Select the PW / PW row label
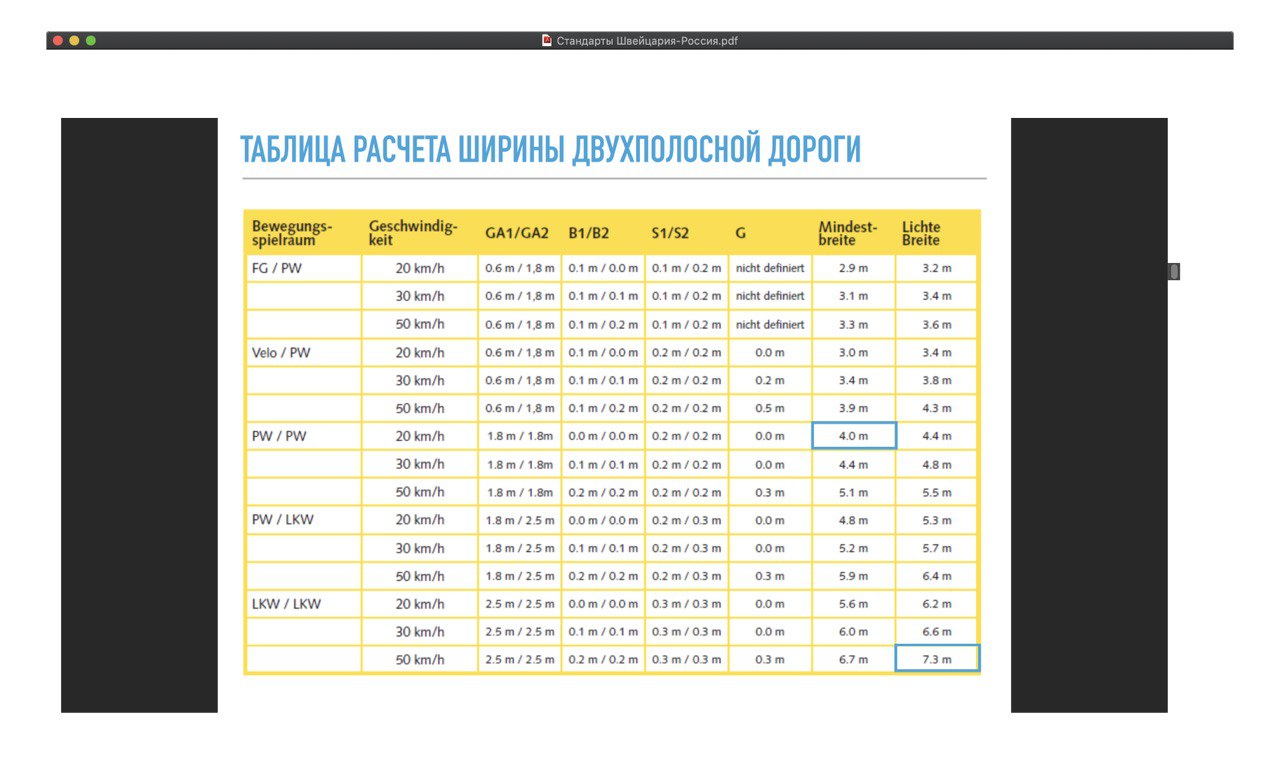 (277, 436)
